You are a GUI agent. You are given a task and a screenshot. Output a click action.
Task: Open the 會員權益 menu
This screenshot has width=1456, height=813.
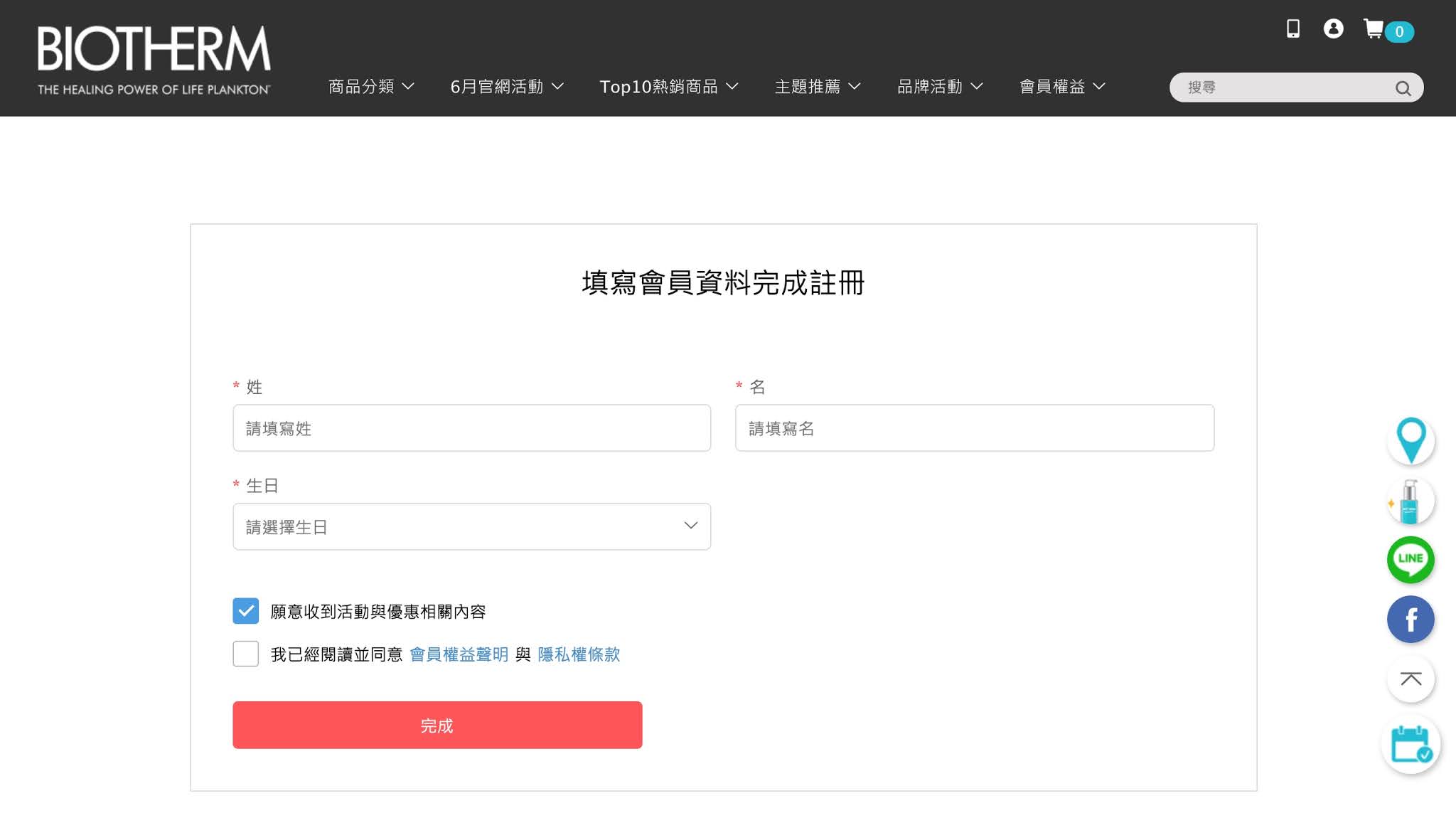pos(1061,87)
